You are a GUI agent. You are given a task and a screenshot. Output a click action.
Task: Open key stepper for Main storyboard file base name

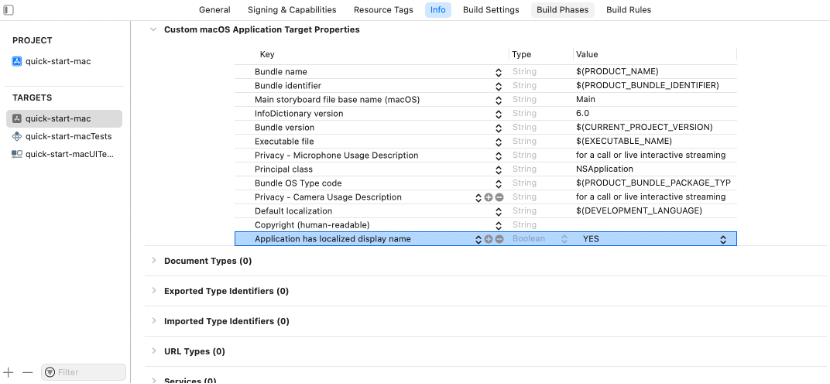(498, 100)
